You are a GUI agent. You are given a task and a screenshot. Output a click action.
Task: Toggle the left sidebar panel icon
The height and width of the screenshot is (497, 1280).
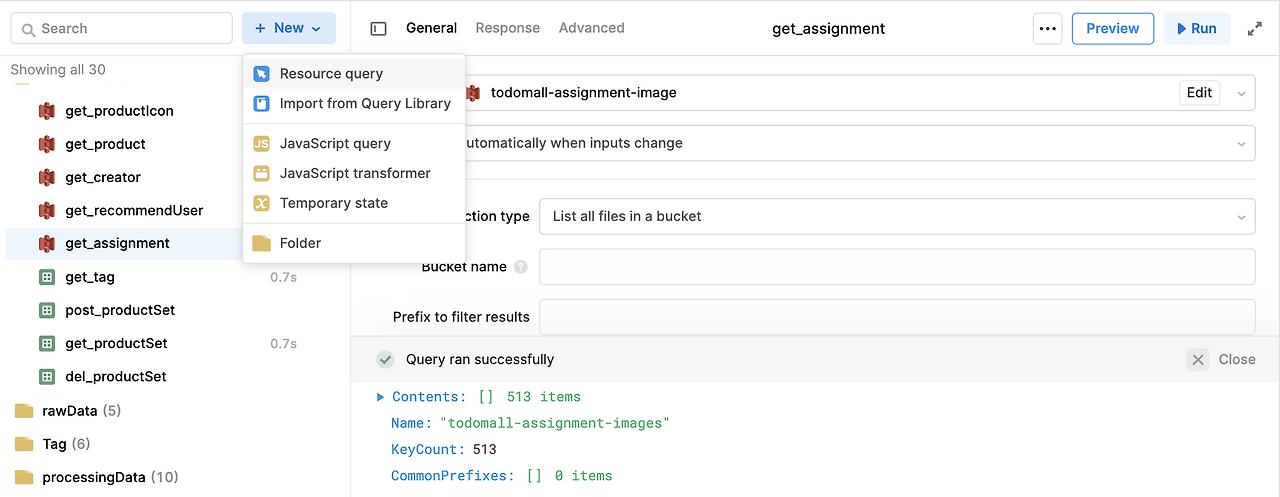[x=378, y=29]
